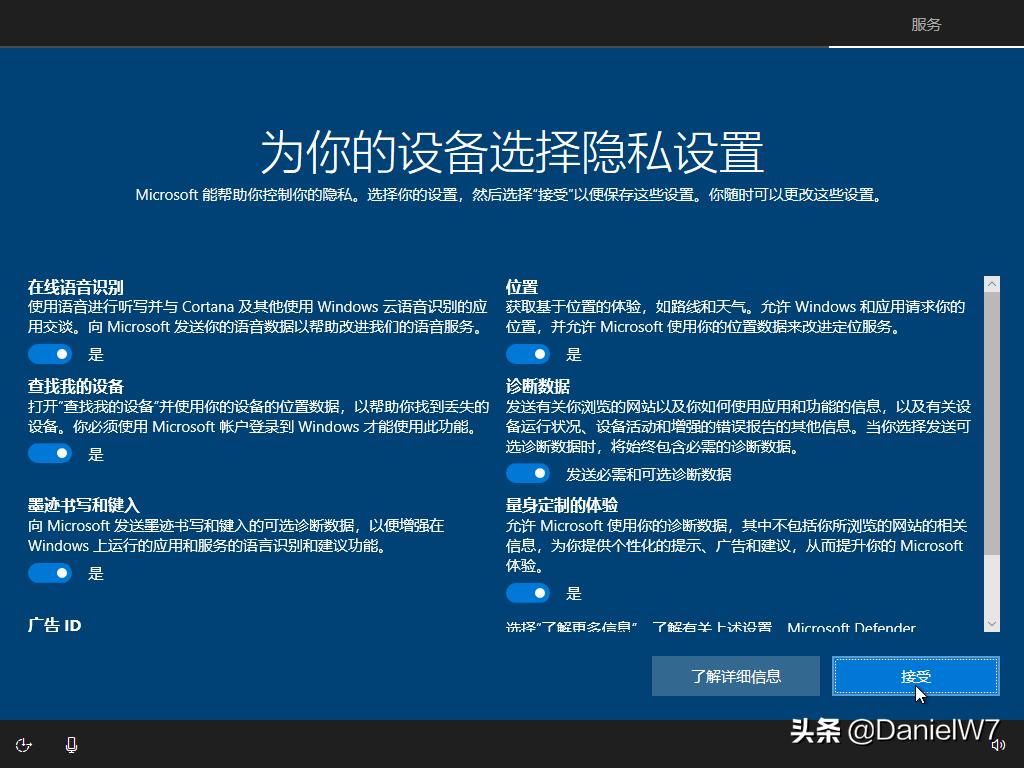Screen dimensions: 1024x768
Task: Open 了解详细信息
Action: [735, 676]
